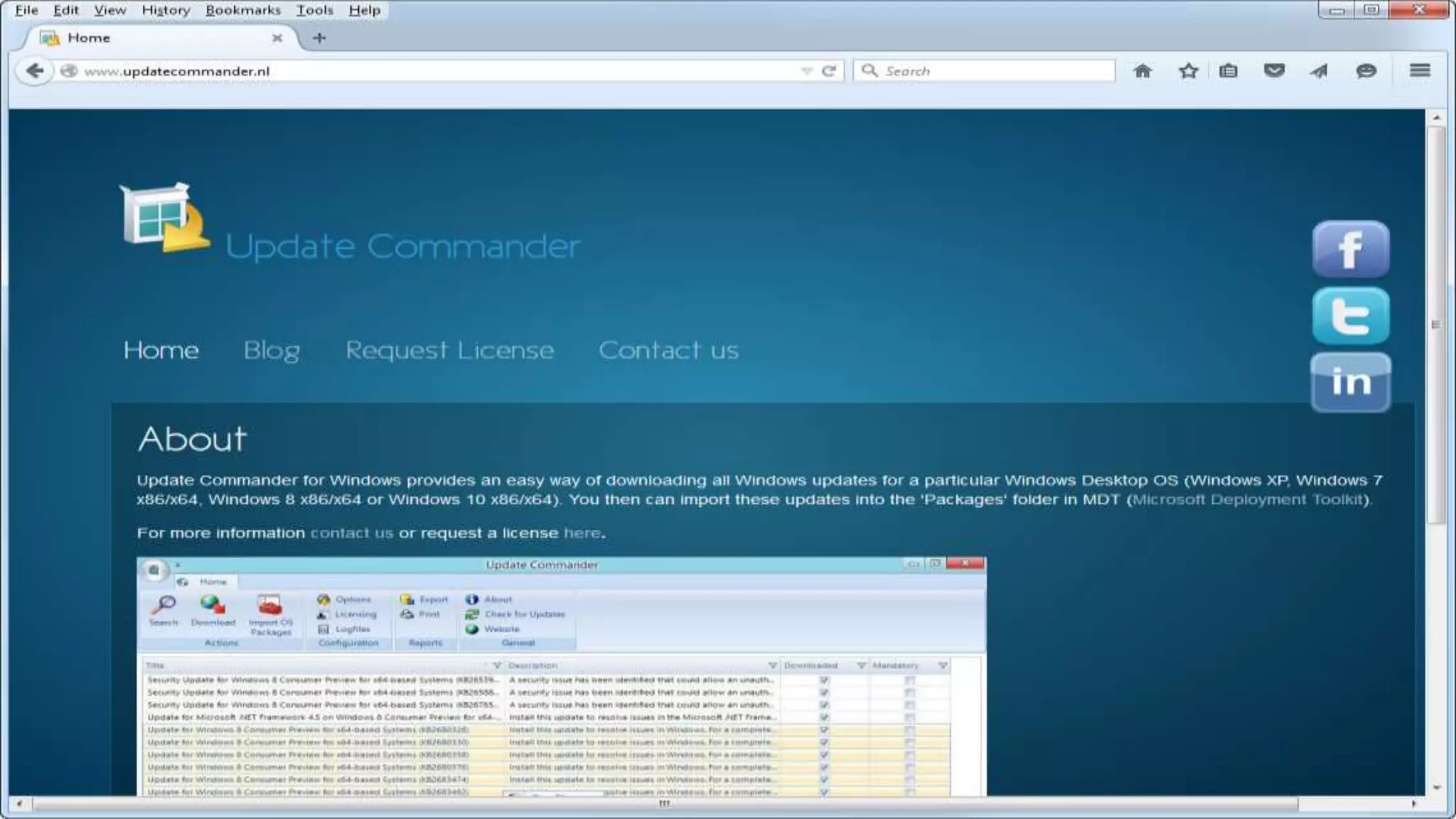The image size is (1456, 819).
Task: Click the Download icon in screenshot ribbon
Action: click(x=213, y=605)
